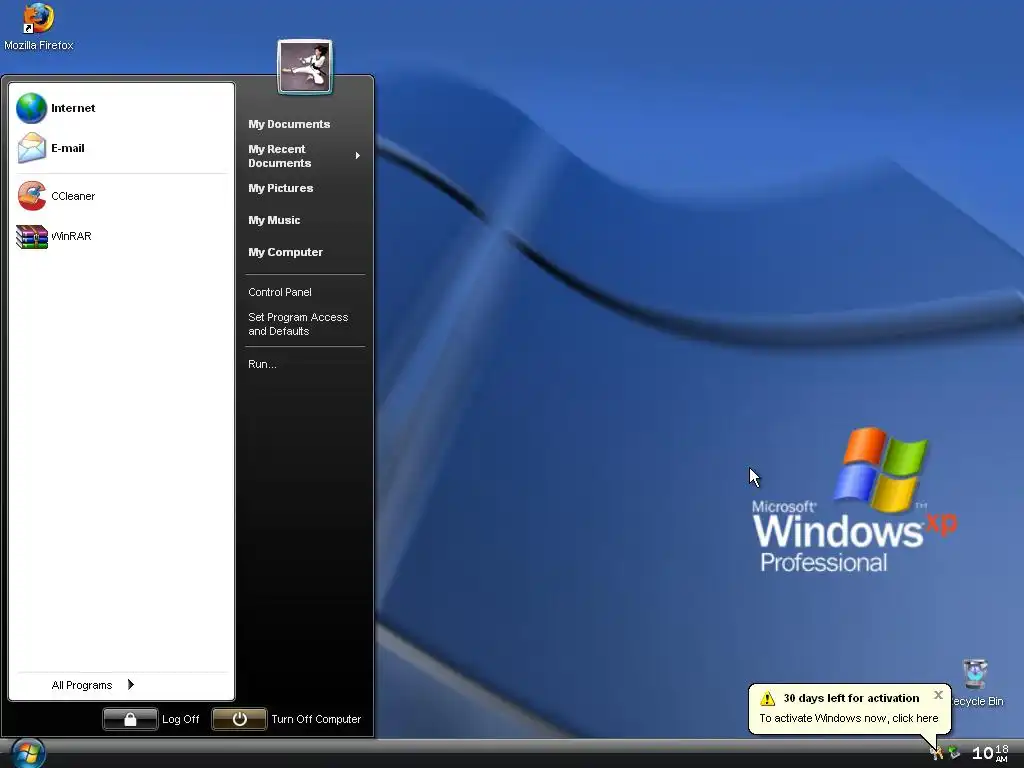Expand the My Recent Documents submenu arrow
The width and height of the screenshot is (1024, 768).
click(x=357, y=155)
